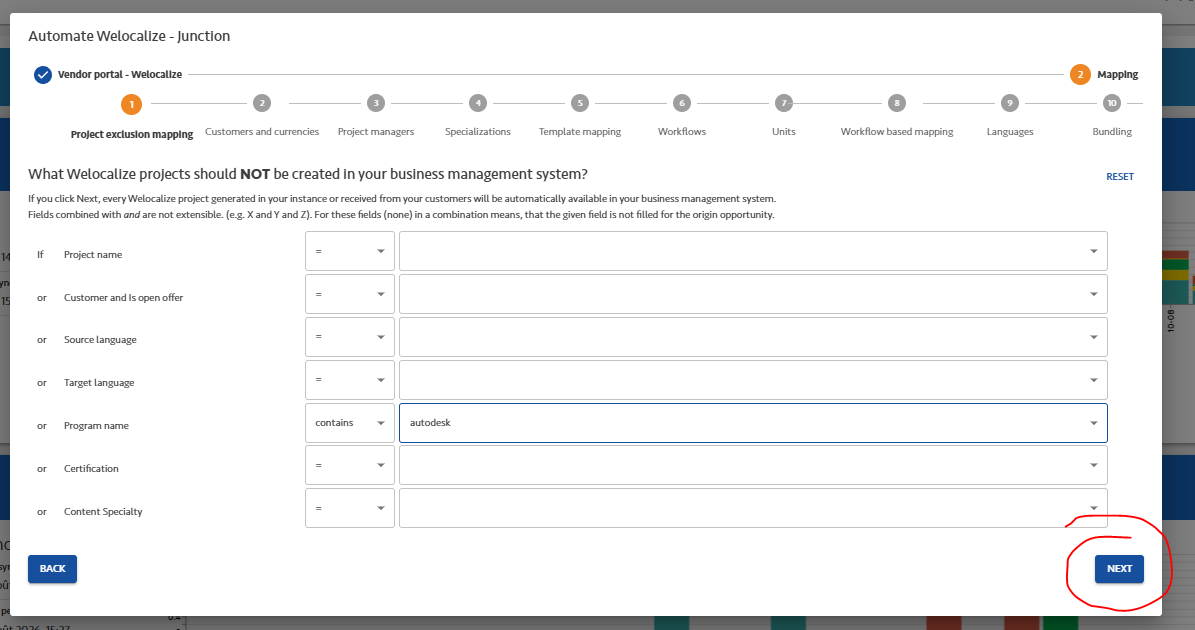The image size is (1195, 630).
Task: Click the 'Program name' row label
Action: pyautogui.click(x=96, y=426)
